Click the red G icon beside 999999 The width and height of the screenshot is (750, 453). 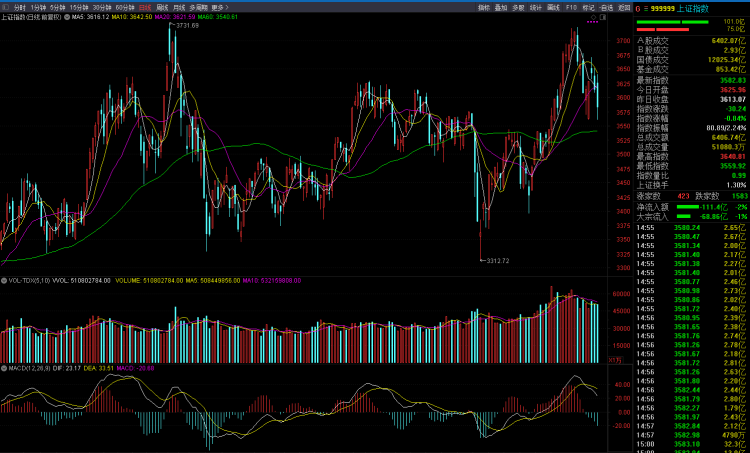coord(638,7)
